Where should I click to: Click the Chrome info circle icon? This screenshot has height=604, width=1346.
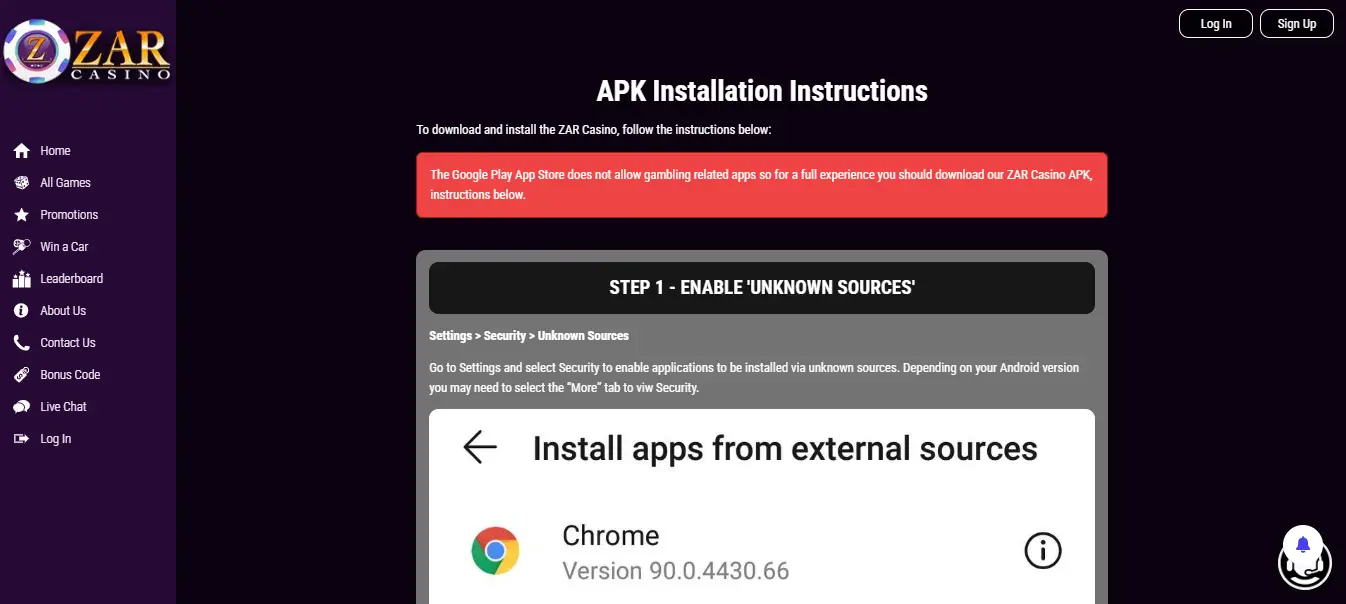(x=1043, y=551)
